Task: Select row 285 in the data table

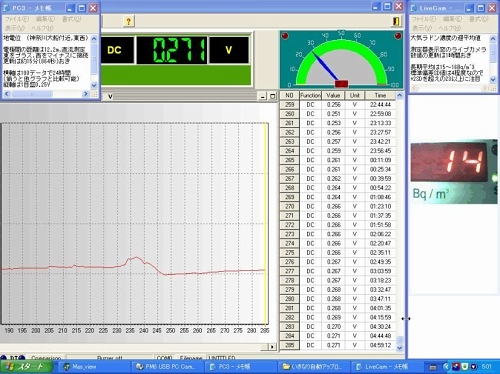Action: coord(337,345)
